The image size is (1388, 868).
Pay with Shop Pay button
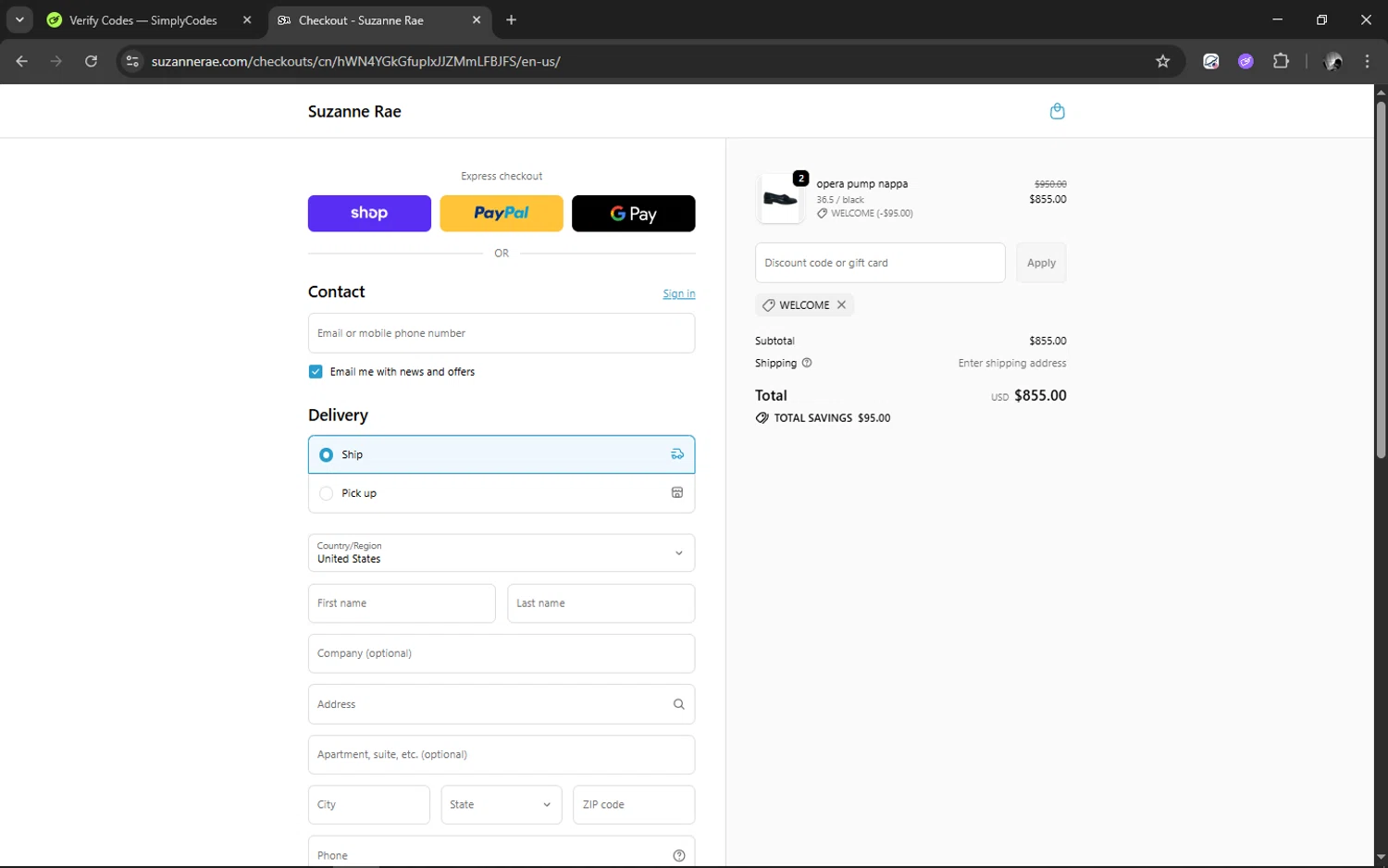pyautogui.click(x=369, y=213)
